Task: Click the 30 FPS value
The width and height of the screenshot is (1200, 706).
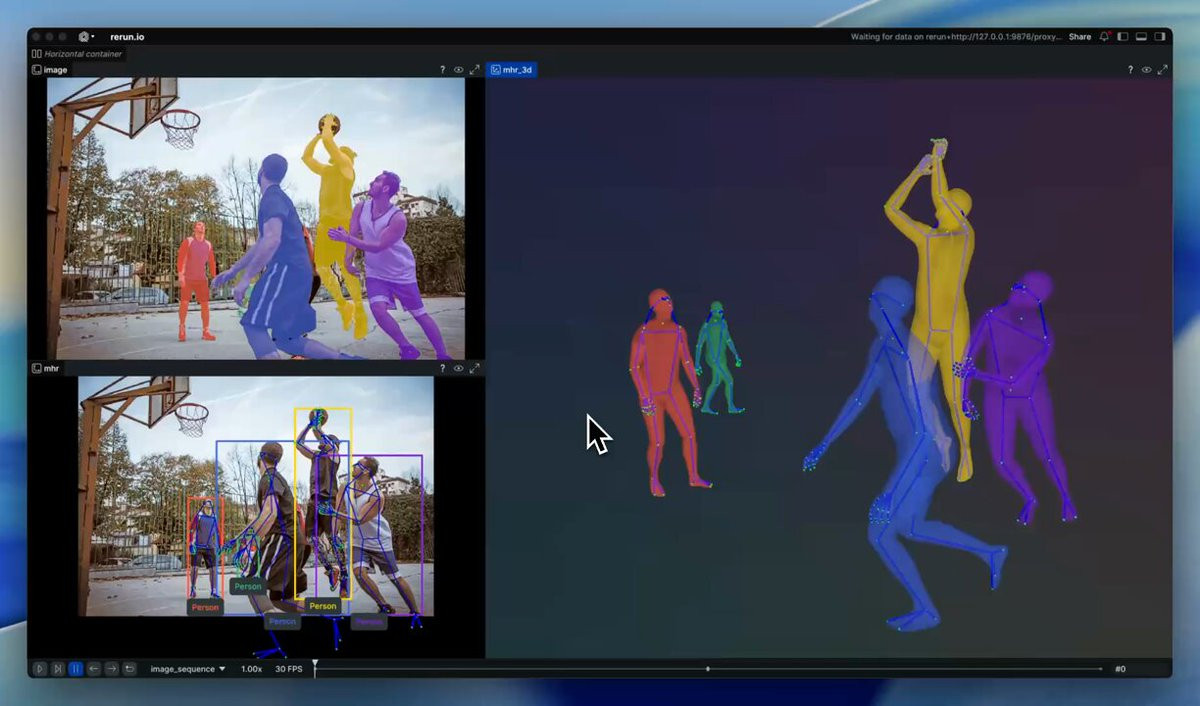Action: click(x=288, y=669)
